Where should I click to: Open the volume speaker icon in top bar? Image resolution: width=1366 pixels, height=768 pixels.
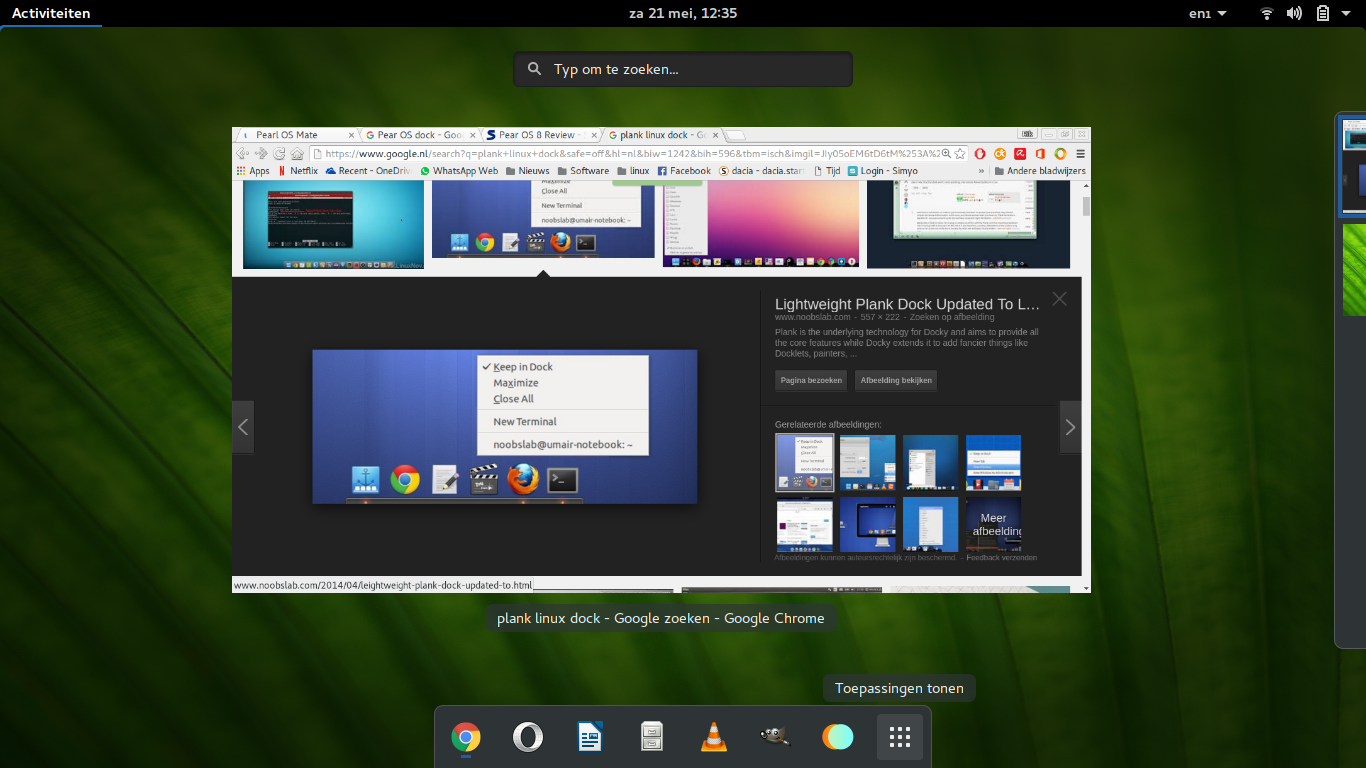point(1294,13)
